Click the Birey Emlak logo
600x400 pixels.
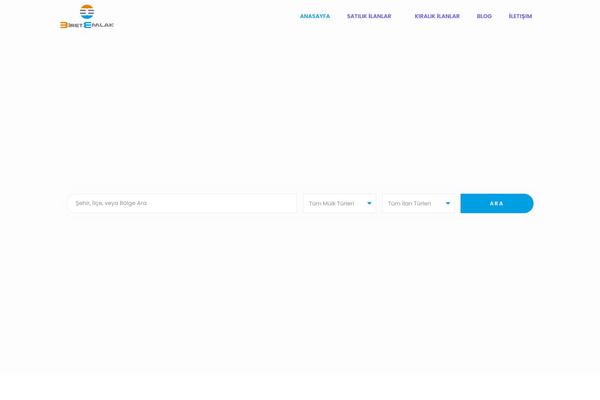point(87,16)
